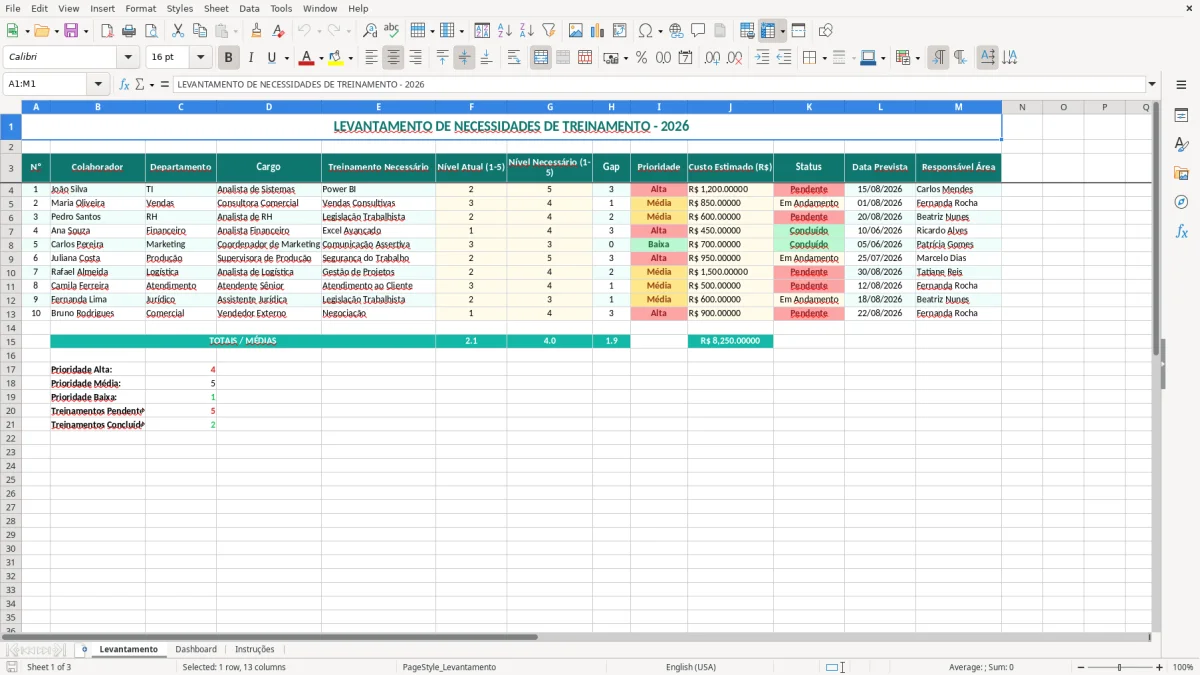Open Conditional Formatting dropdown arrow
This screenshot has width=1200, height=675.
(917, 58)
